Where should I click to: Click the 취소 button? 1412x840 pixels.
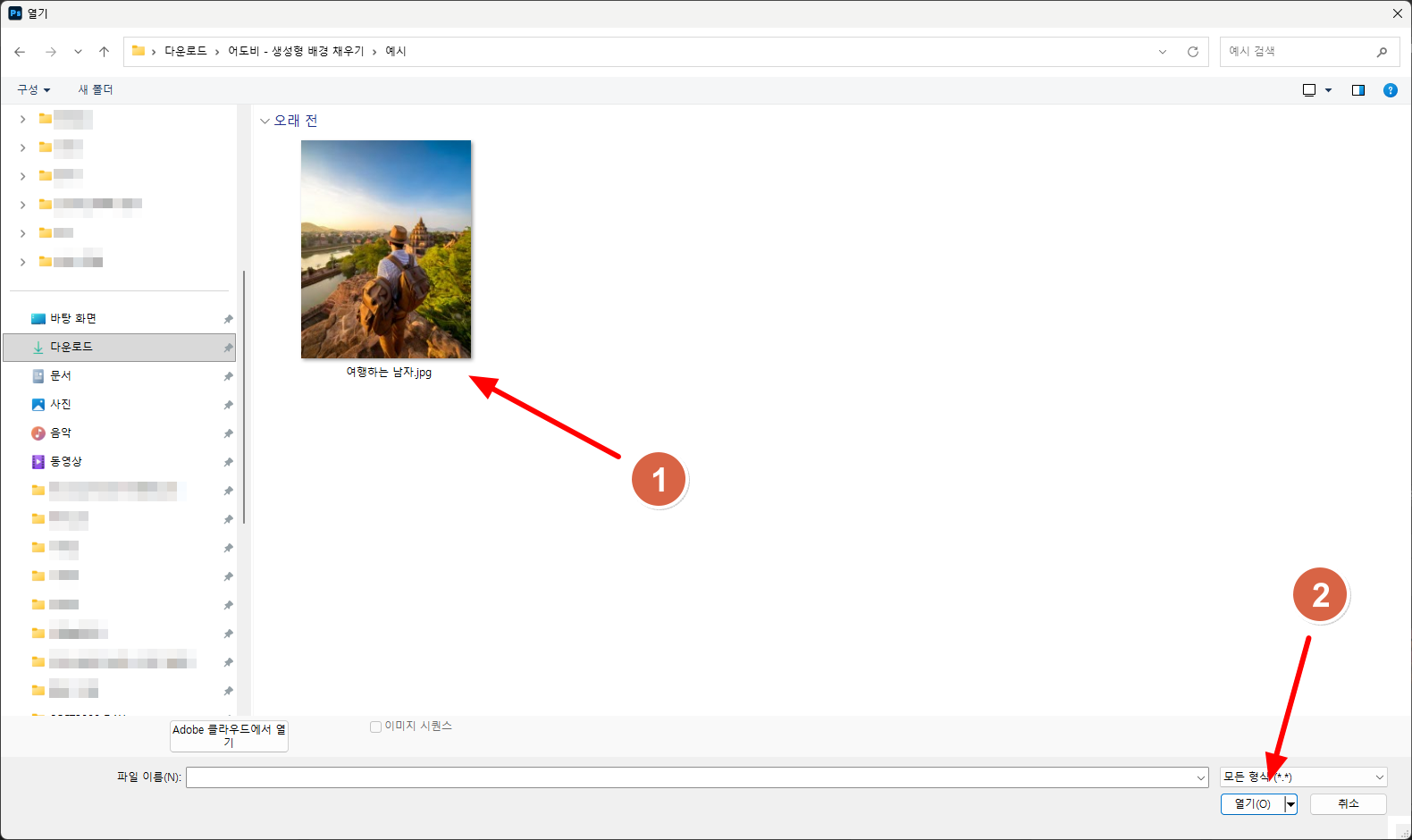click(1348, 804)
